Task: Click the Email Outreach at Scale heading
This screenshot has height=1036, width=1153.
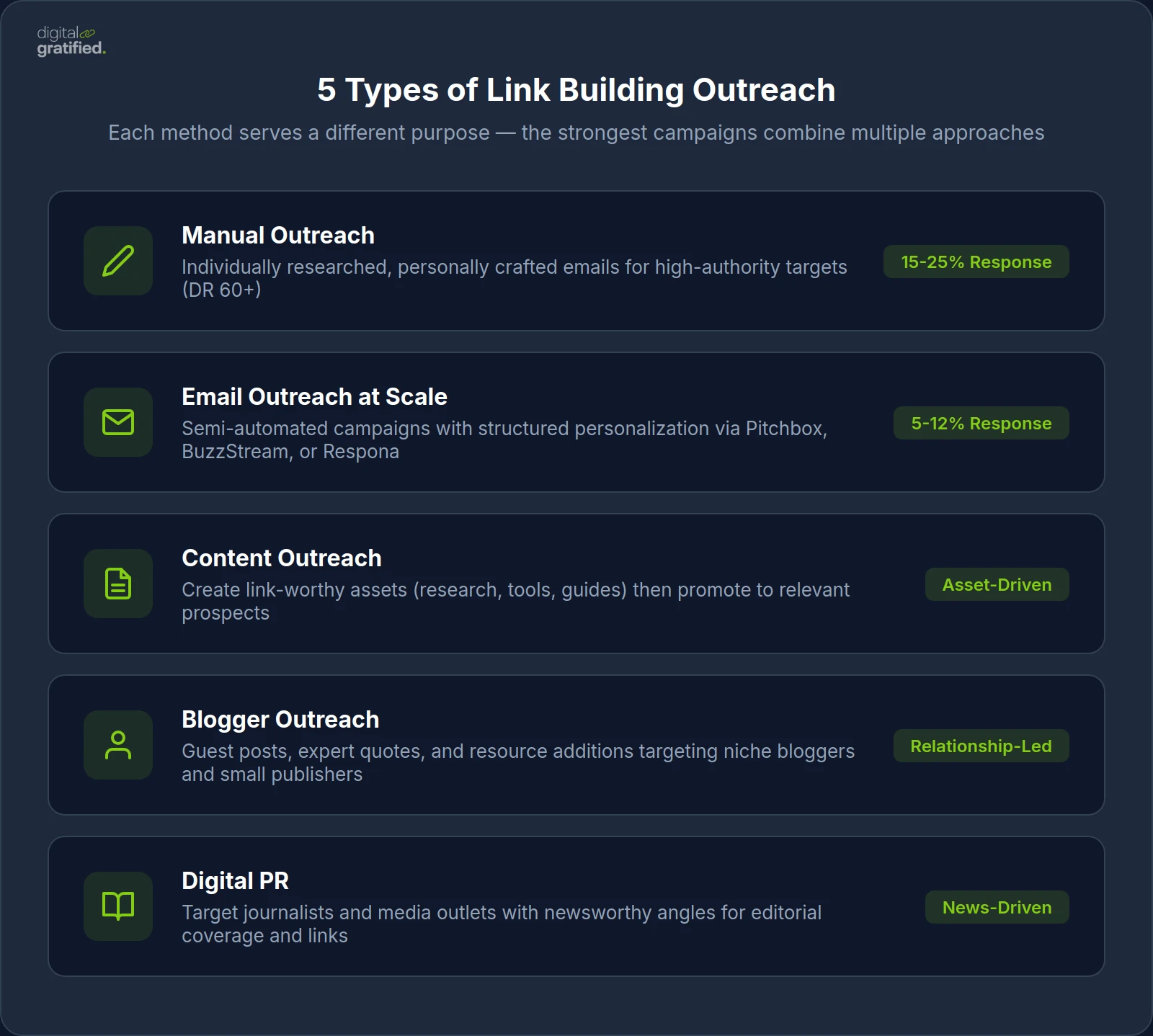Action: click(314, 396)
